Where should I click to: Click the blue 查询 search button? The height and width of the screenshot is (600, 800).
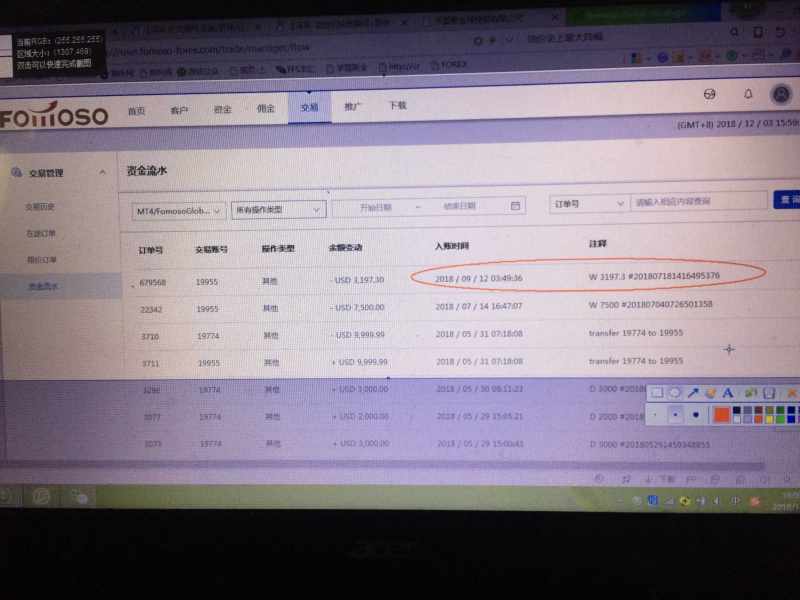pos(786,200)
